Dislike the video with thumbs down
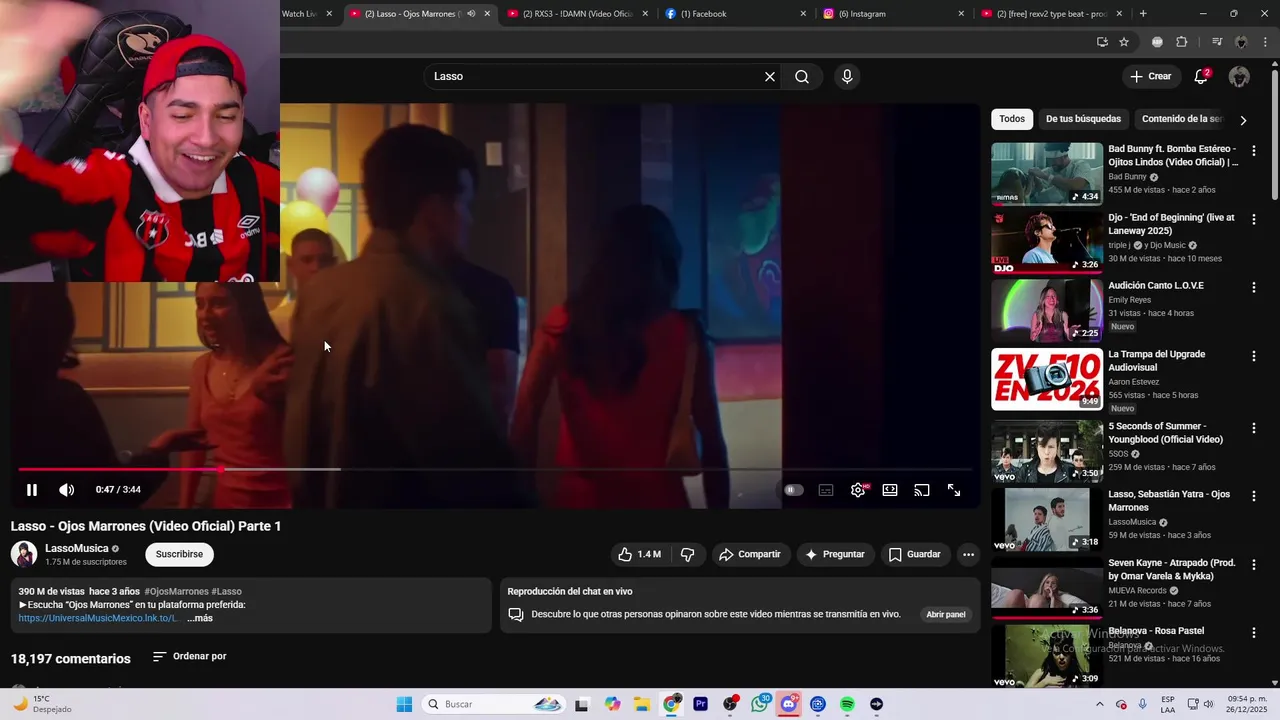Viewport: 1280px width, 720px height. (x=687, y=554)
